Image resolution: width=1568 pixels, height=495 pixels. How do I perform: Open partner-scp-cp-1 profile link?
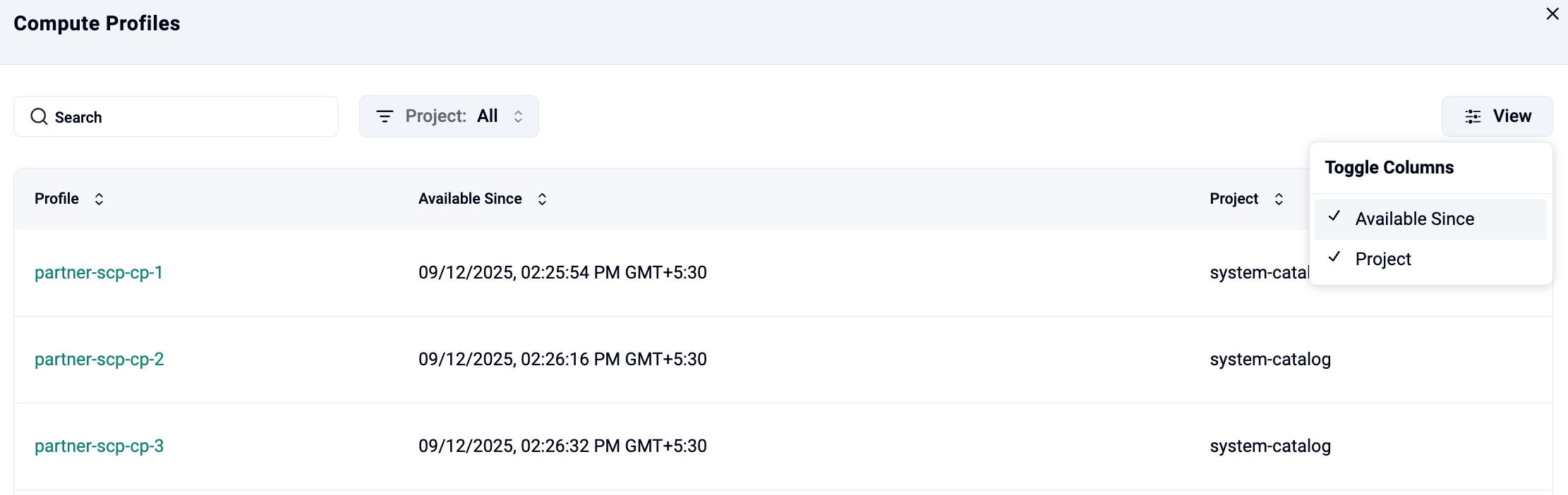tap(99, 273)
